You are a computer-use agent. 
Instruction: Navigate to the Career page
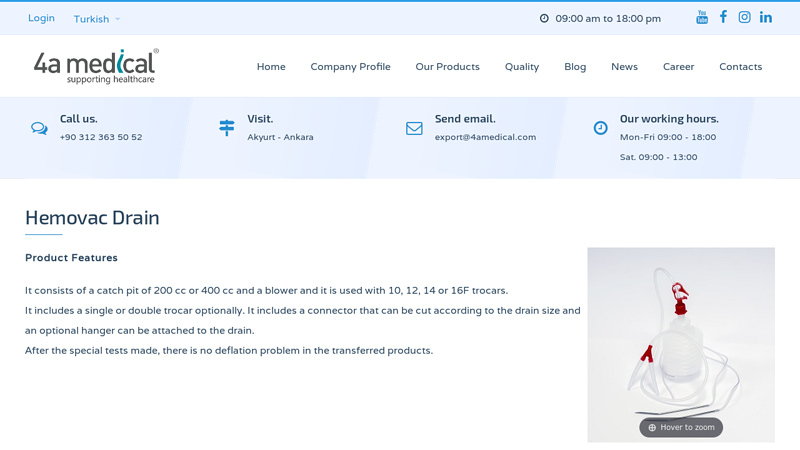(x=678, y=67)
